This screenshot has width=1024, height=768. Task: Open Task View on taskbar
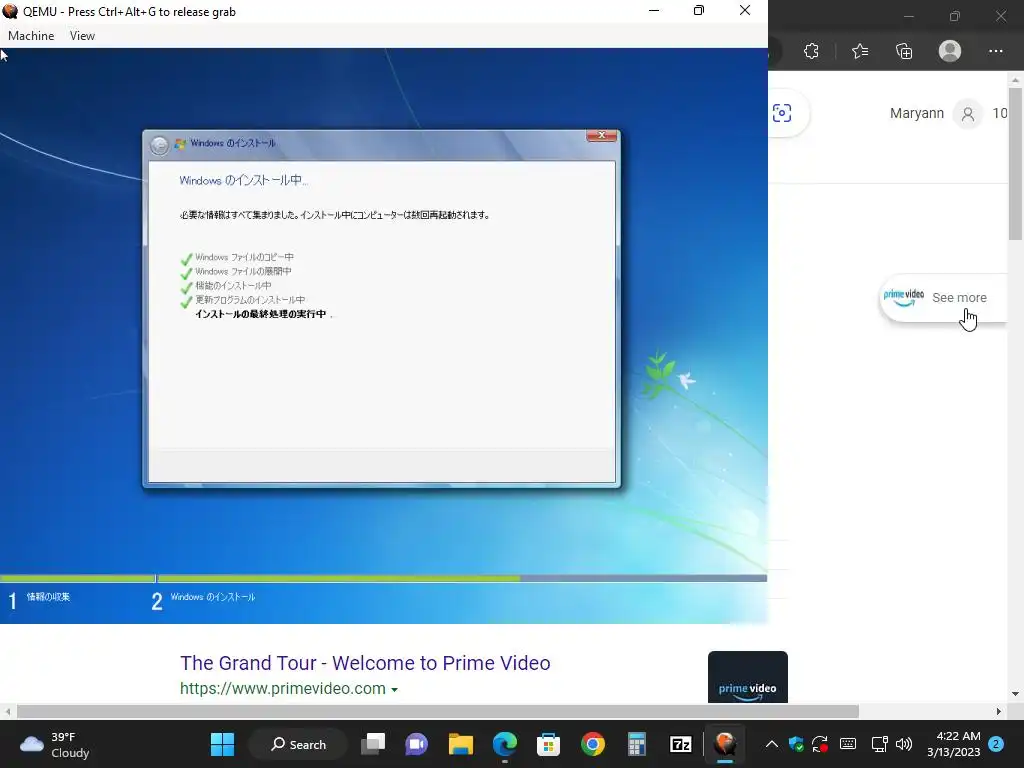pyautogui.click(x=373, y=744)
